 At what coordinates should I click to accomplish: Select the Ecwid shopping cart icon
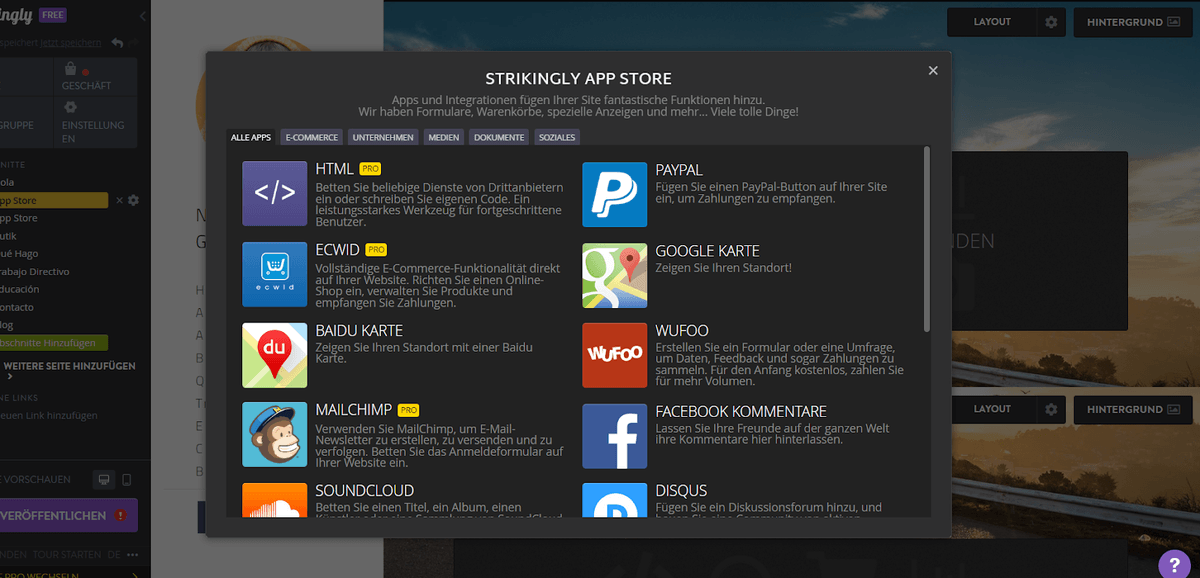(275, 274)
